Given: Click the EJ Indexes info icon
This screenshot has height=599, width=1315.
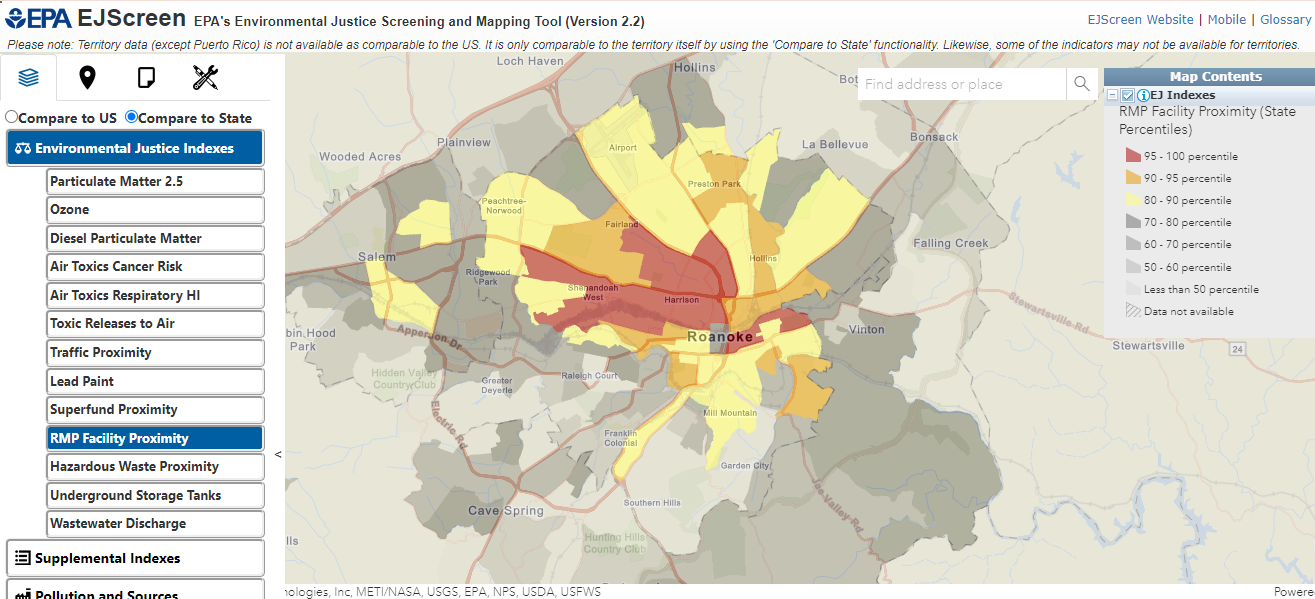Looking at the screenshot, I should point(1143,95).
